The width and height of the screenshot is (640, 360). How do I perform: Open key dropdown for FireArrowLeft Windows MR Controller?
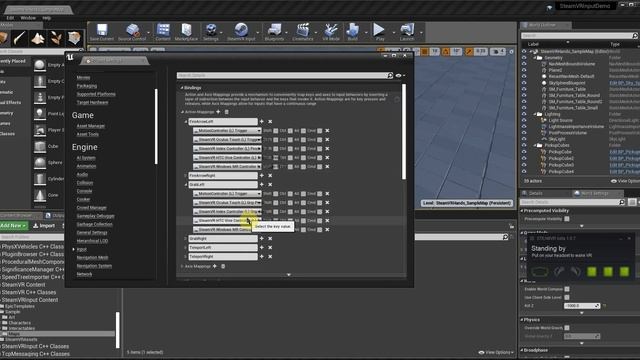[x=227, y=167]
